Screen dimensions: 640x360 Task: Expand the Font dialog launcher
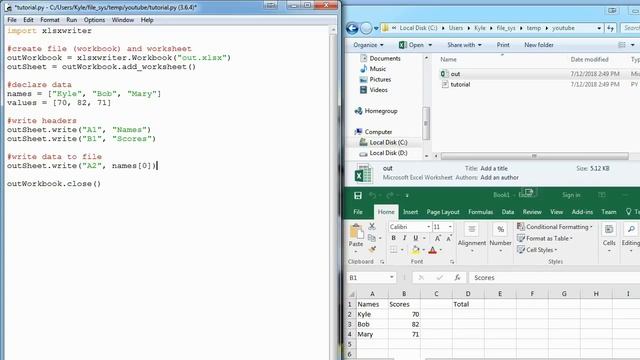click(x=452, y=262)
